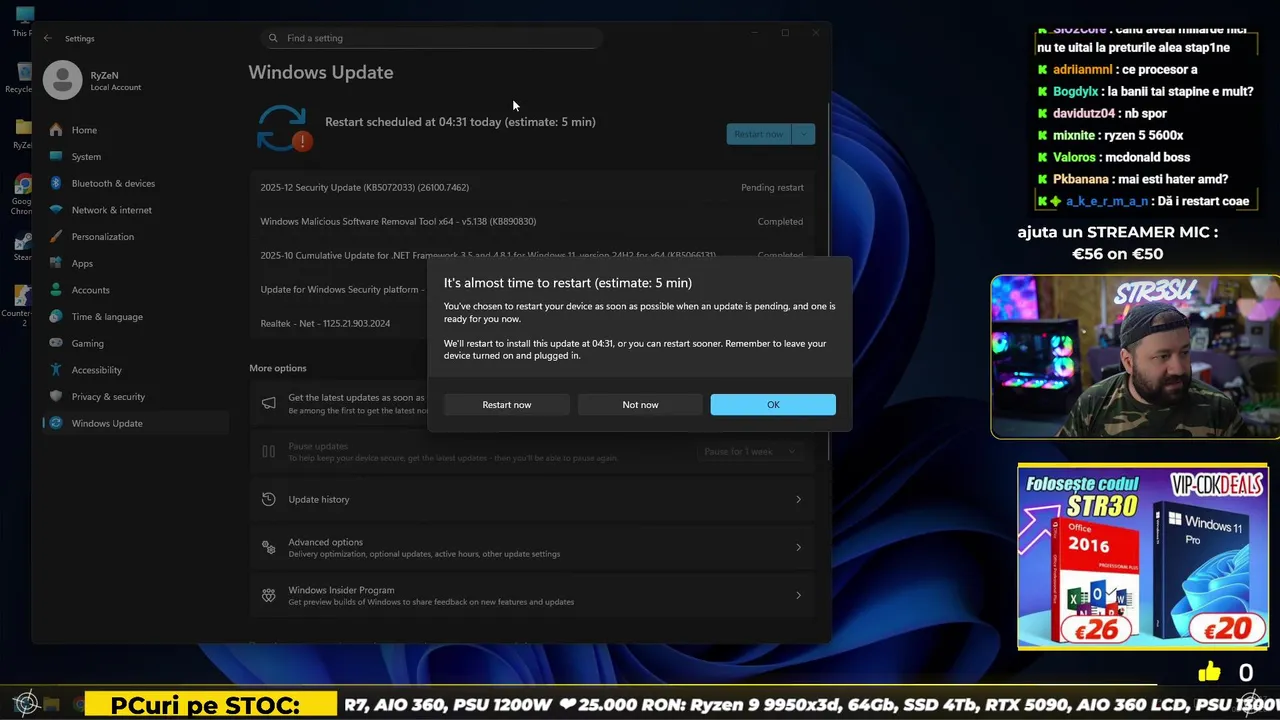1280x720 pixels.
Task: Open the Home page icon in sidebar
Action: pyautogui.click(x=56, y=130)
